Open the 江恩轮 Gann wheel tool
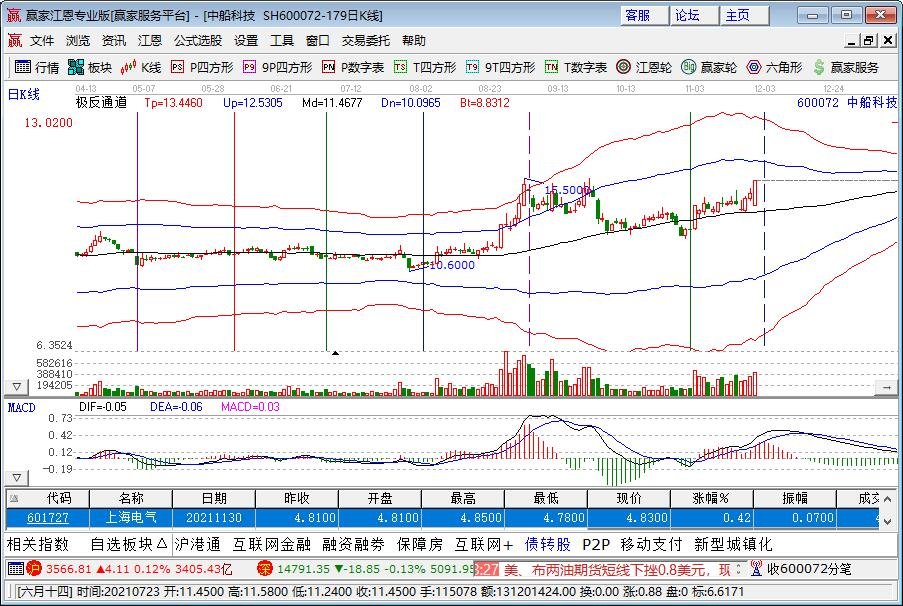Screen dimensions: 903x606 pyautogui.click(x=643, y=67)
